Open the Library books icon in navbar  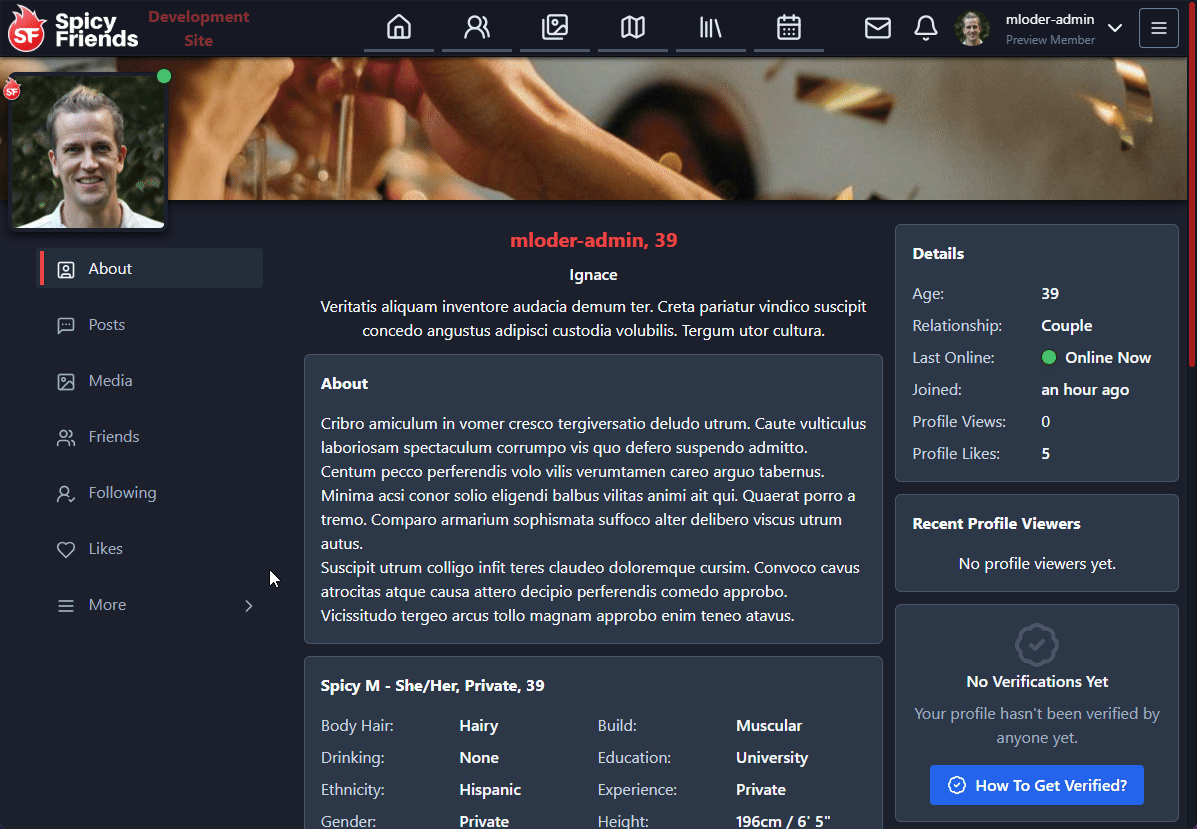(x=711, y=28)
